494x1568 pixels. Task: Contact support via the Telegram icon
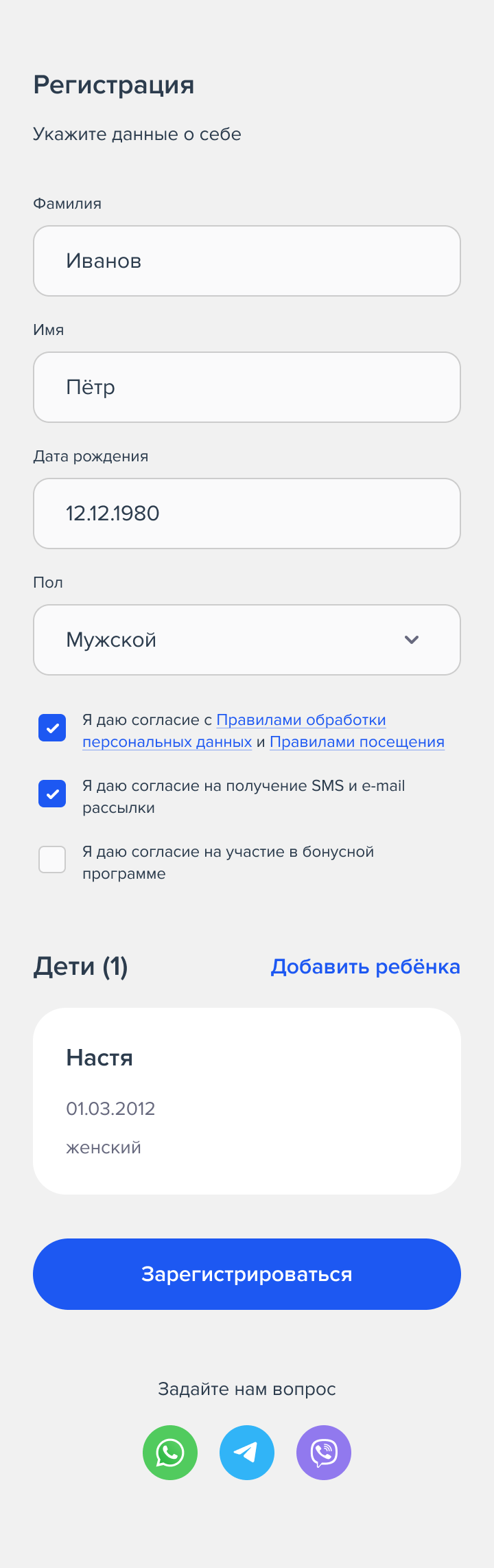tap(247, 1452)
